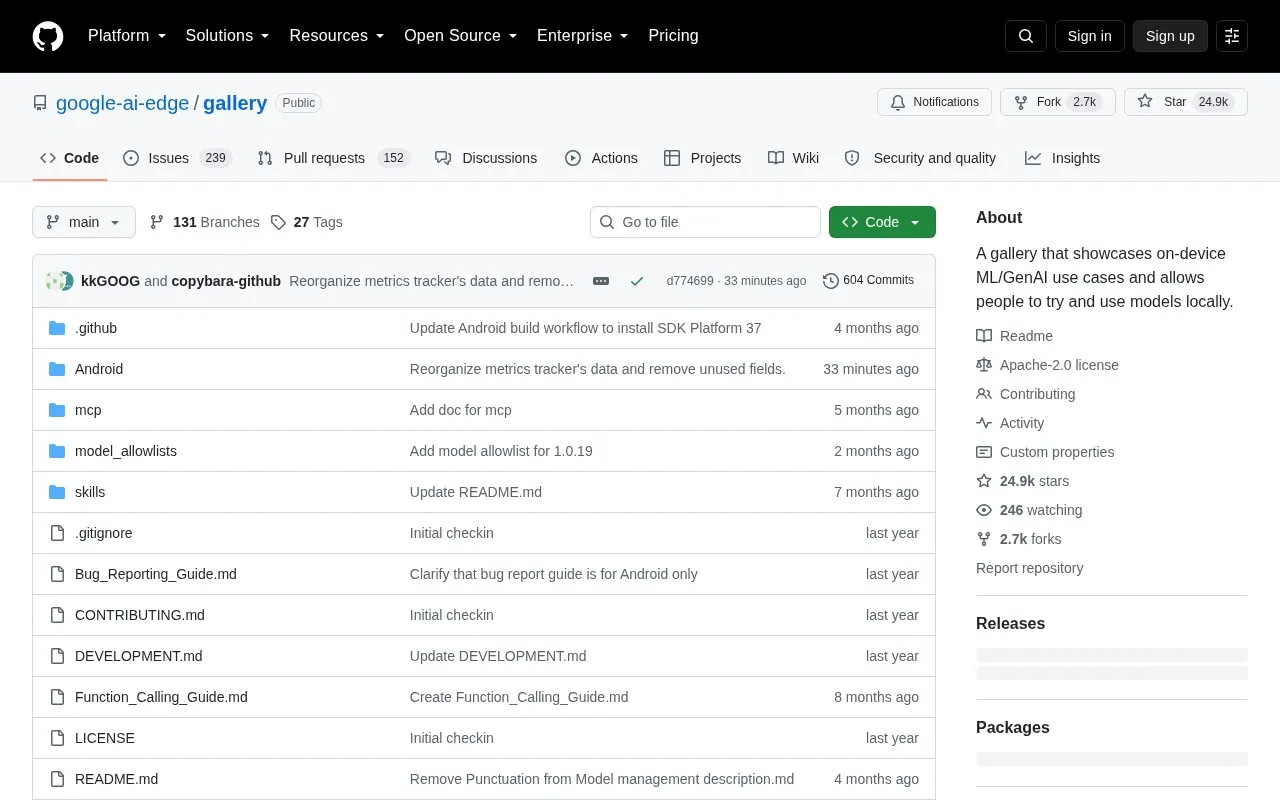Open the Activity link in About
This screenshot has height=800, width=1280.
click(x=1010, y=423)
